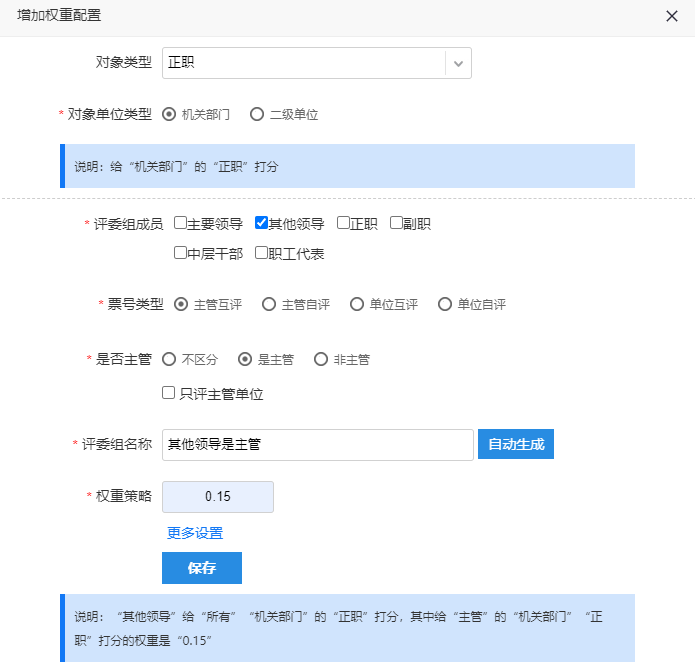The height and width of the screenshot is (670, 695).
Task: Select 主管互评 ticket type
Action: [x=181, y=304]
